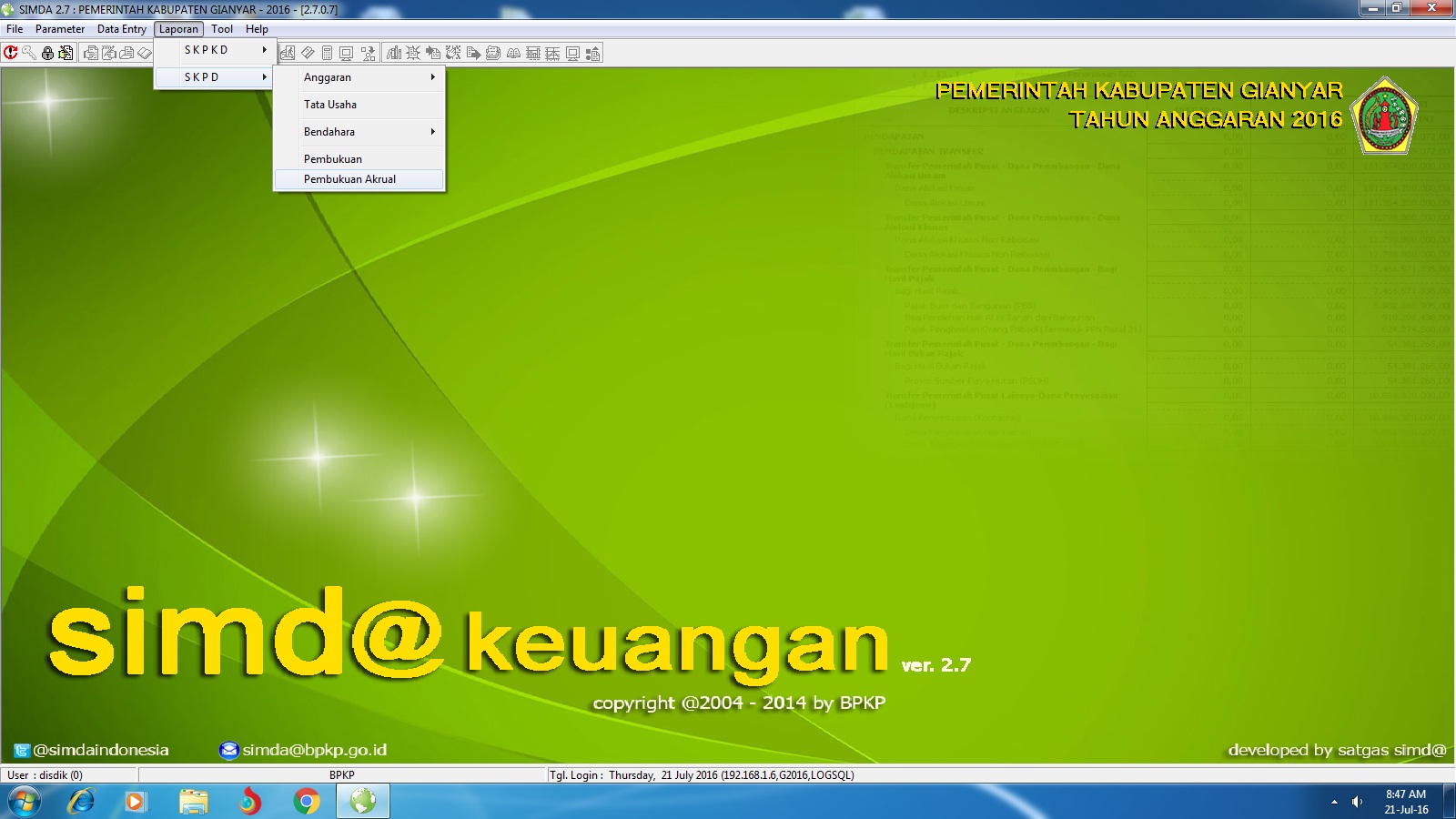The image size is (1456, 819).
Task: Click the red power icon in the toolbar
Action: [x=10, y=53]
